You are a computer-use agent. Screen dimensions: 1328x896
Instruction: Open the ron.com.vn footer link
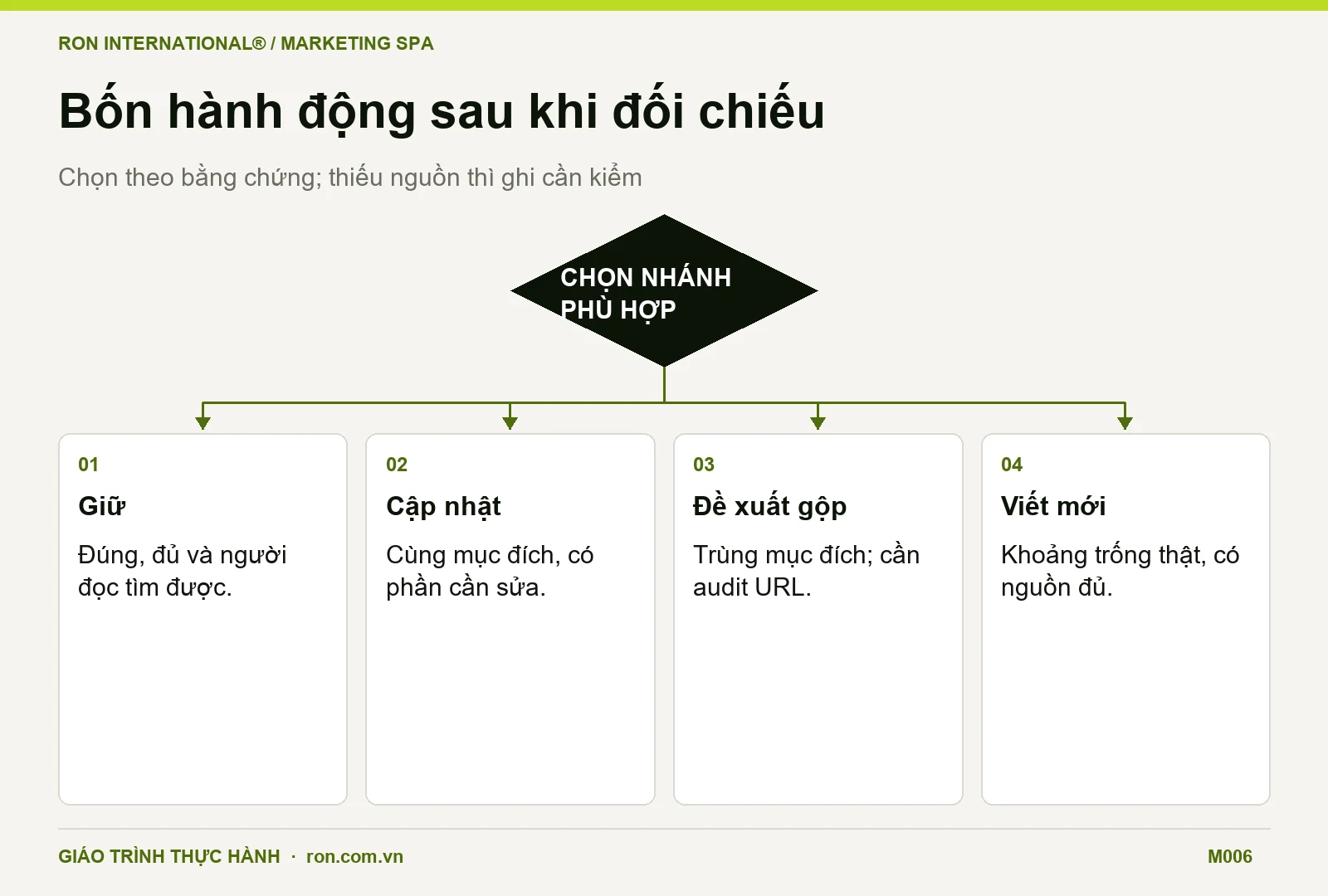(x=354, y=857)
